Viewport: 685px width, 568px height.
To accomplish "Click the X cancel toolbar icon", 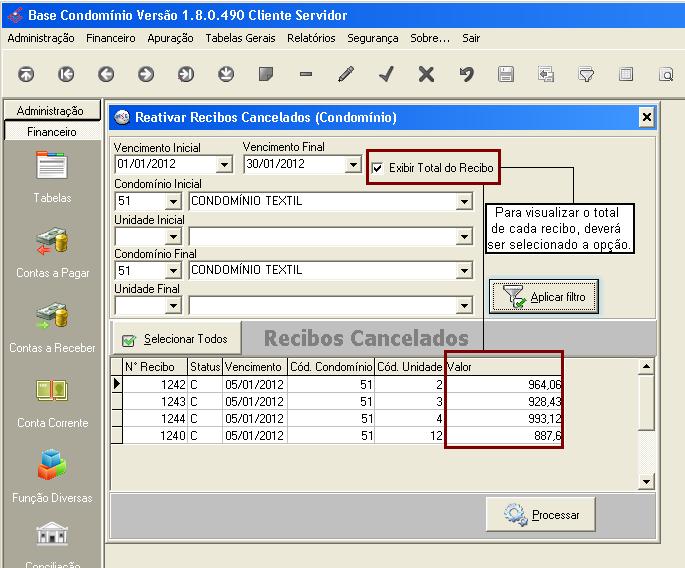I will click(x=426, y=74).
